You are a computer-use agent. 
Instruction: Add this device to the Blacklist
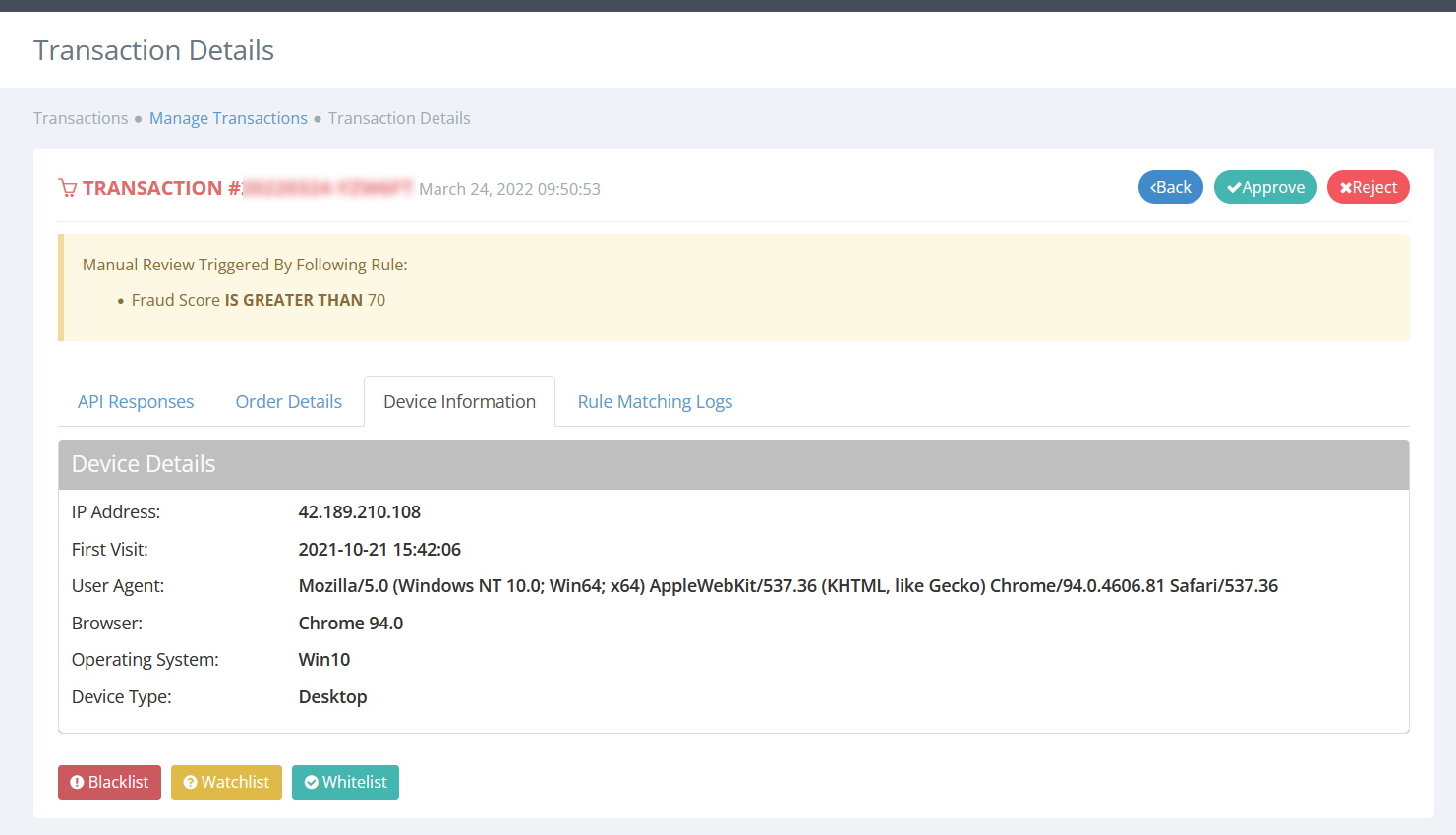(109, 782)
